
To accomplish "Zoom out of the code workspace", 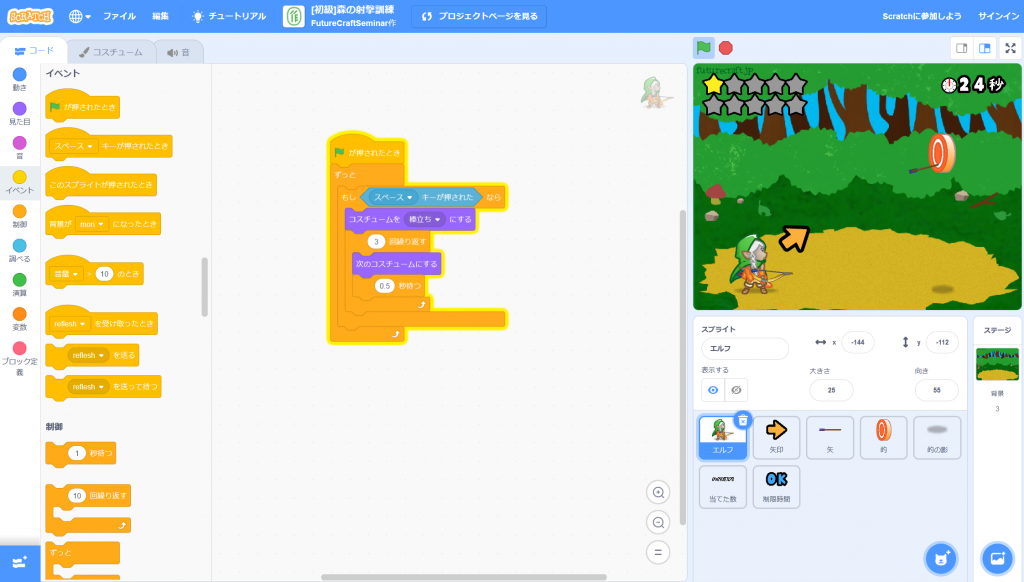I will (x=658, y=522).
